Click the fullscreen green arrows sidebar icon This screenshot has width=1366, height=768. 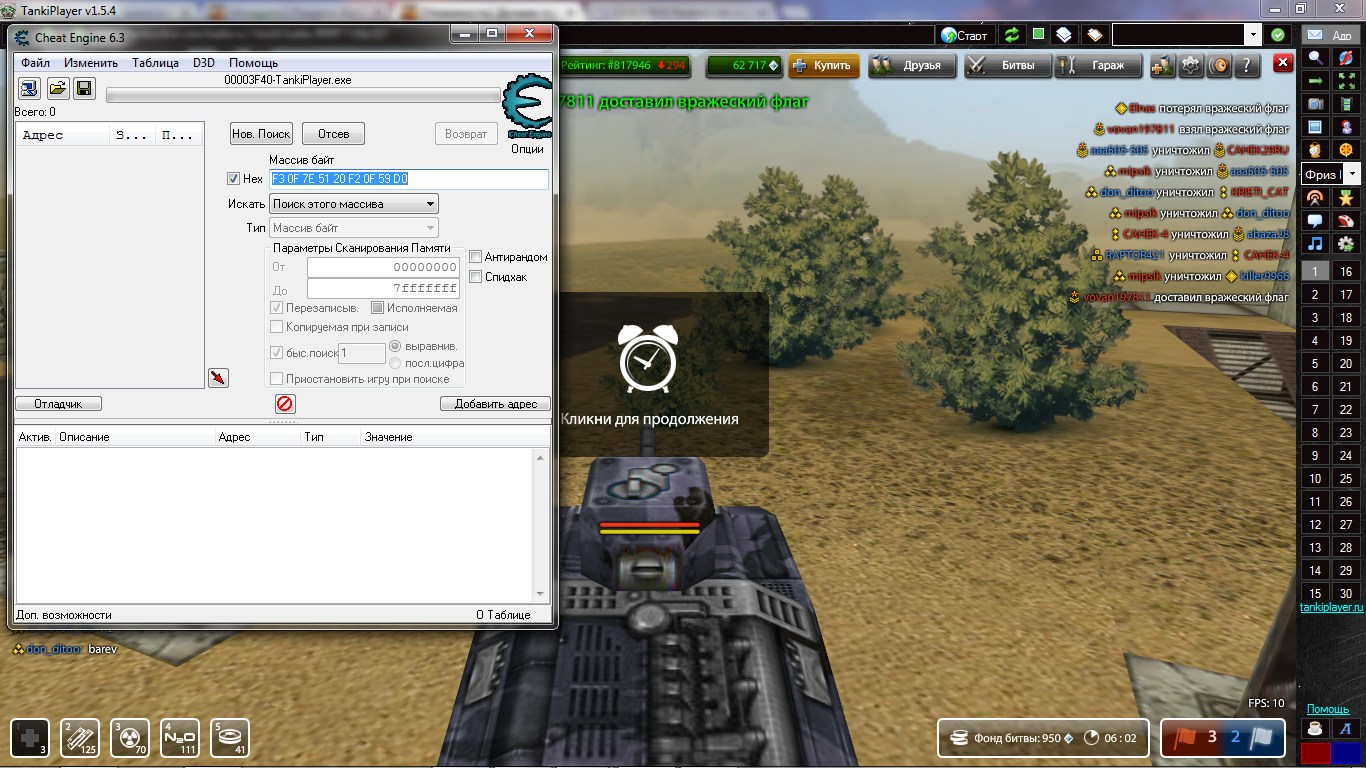click(x=1346, y=81)
